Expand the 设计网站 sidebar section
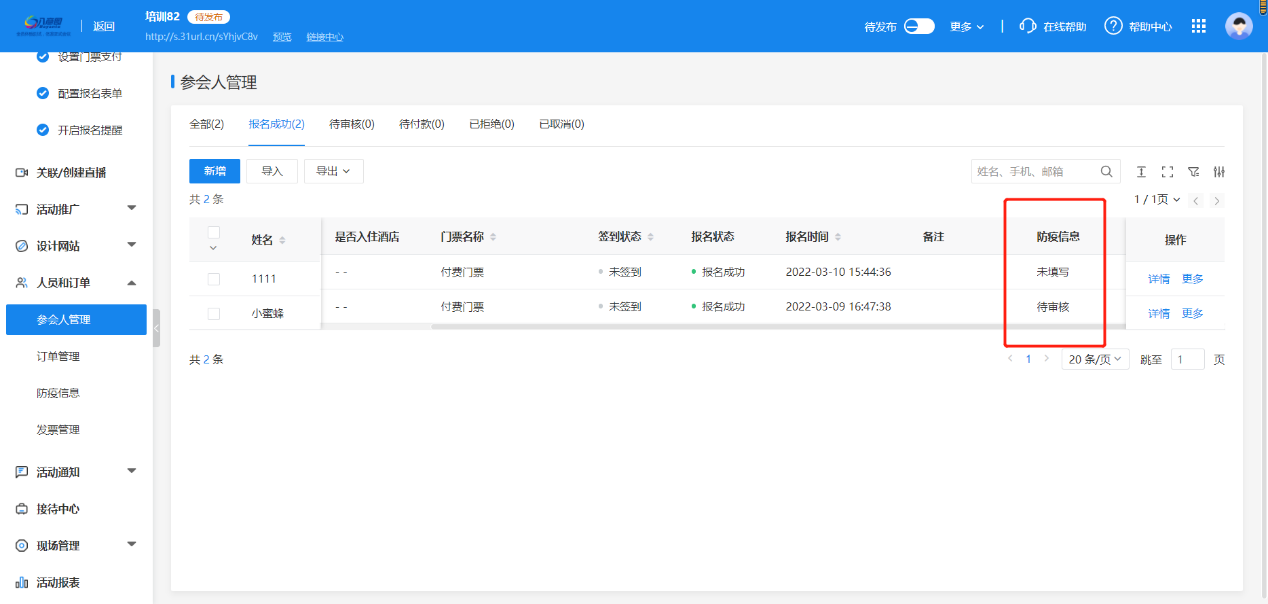 tap(132, 246)
